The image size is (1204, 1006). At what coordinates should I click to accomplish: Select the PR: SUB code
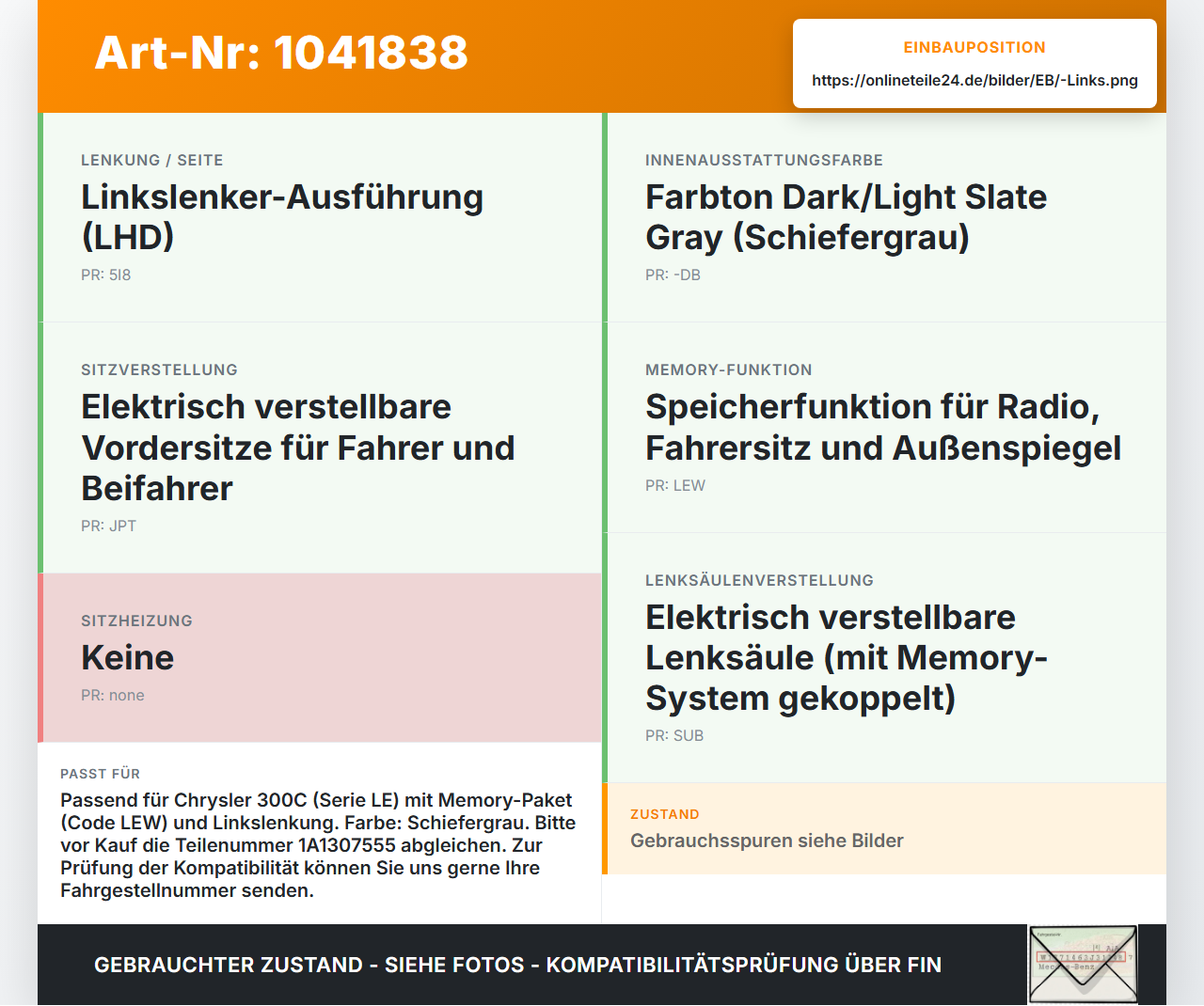[x=674, y=735]
